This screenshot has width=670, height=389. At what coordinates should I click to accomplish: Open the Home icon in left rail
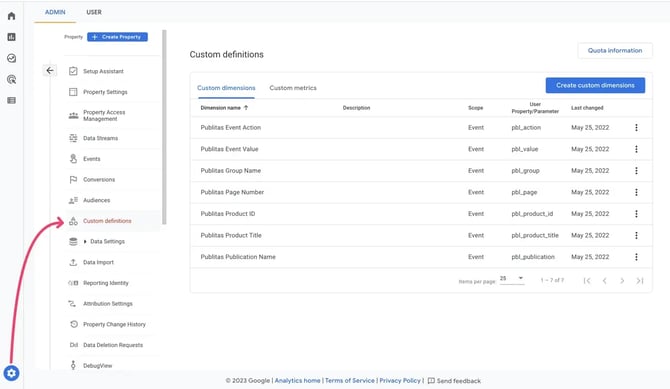[12, 16]
